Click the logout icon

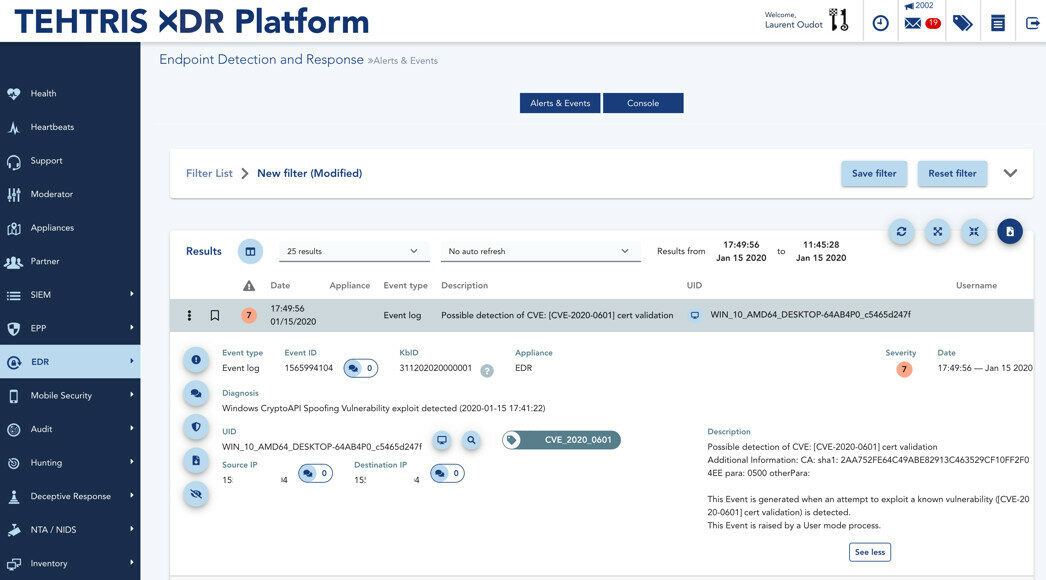[1032, 23]
